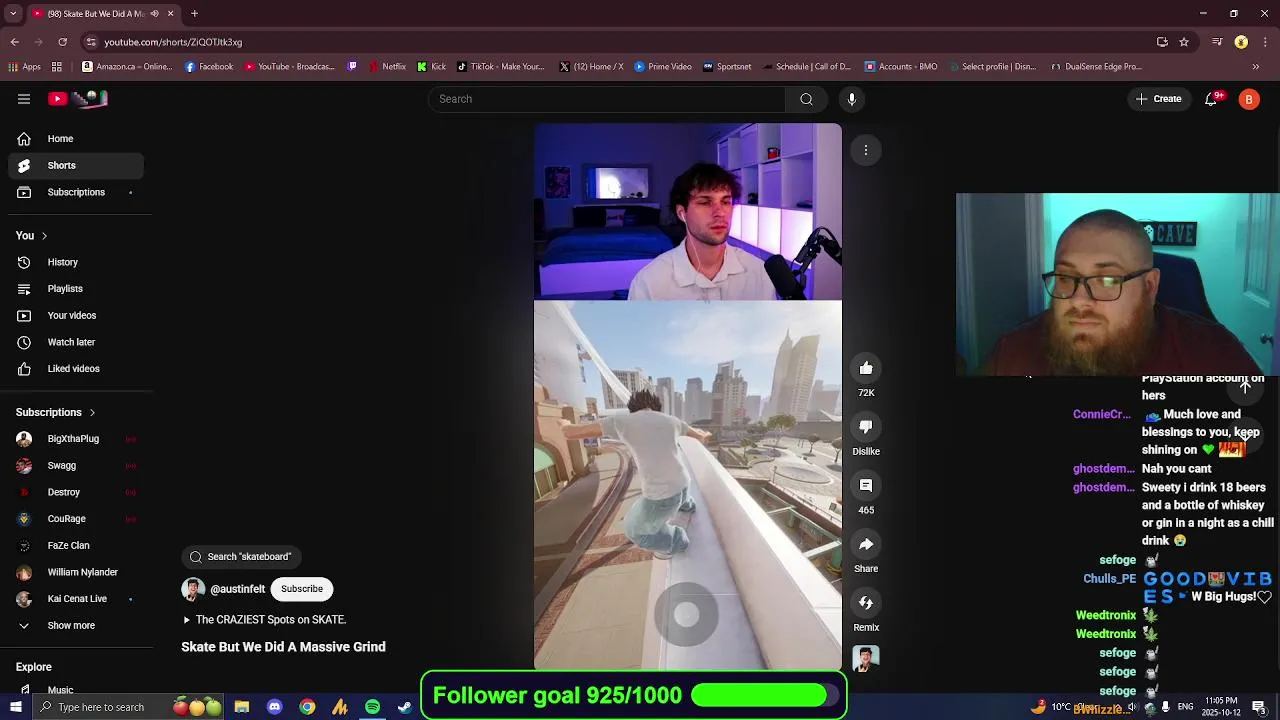Image resolution: width=1280 pixels, height=720 pixels.
Task: Open Your videos
Action: click(76, 316)
